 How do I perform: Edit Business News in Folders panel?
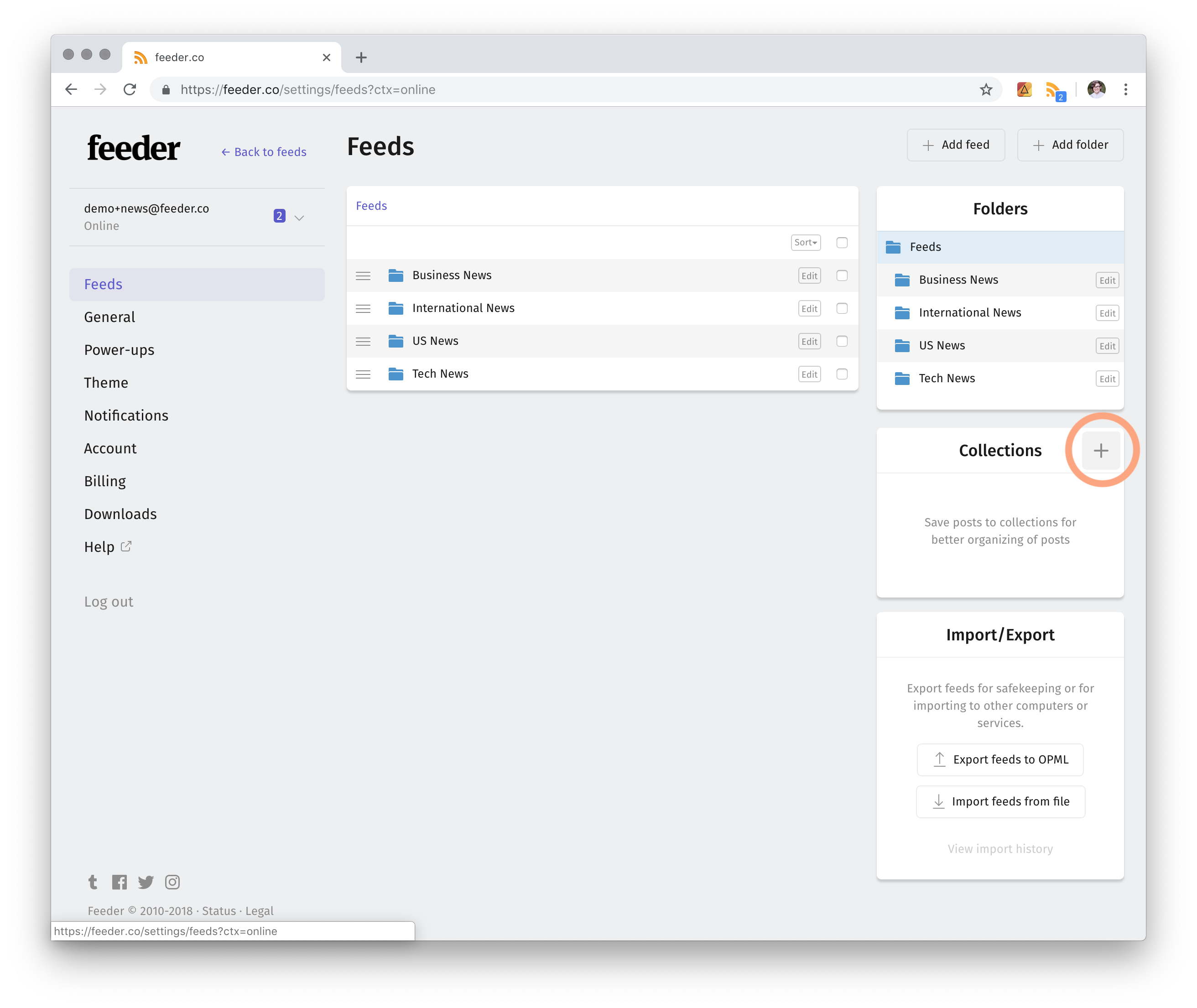coord(1107,280)
